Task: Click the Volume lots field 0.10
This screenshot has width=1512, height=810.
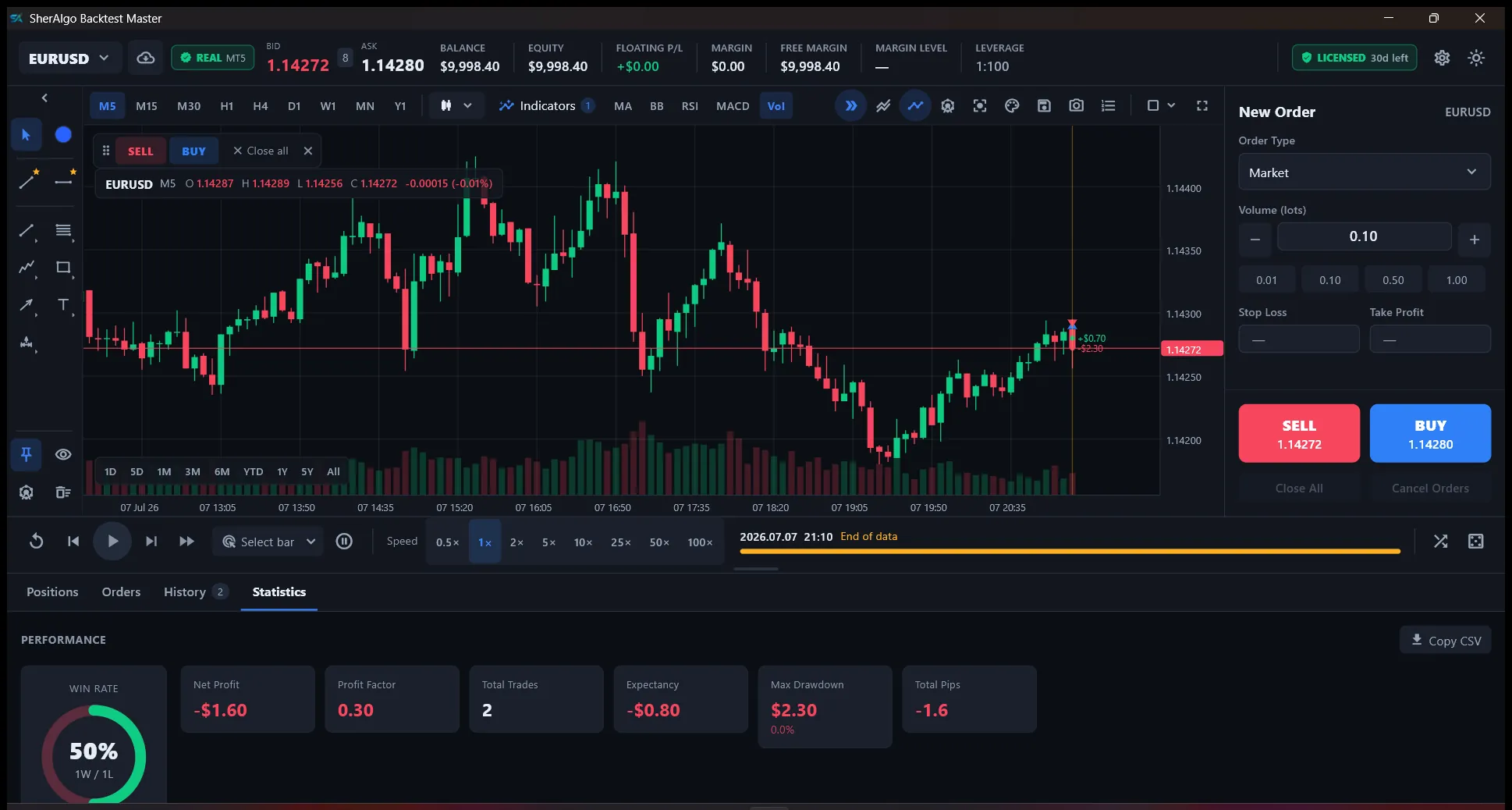Action: [x=1364, y=236]
